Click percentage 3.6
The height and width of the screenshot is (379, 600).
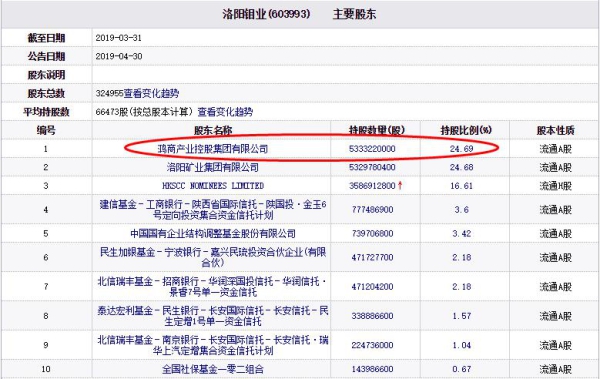pyautogui.click(x=461, y=210)
